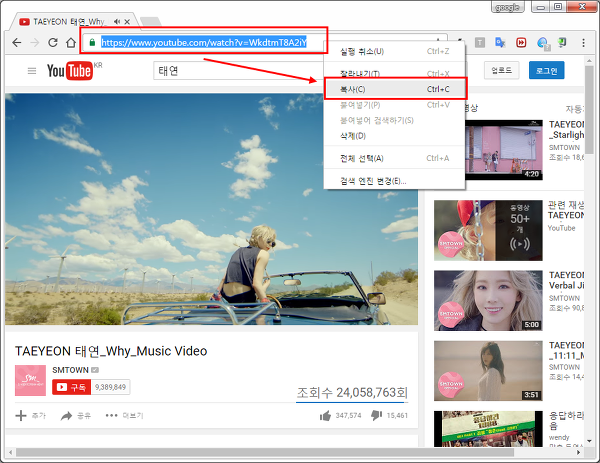Viewport: 600px width, 463px height.
Task: Click in YouTube search box with 태연
Action: 238,71
